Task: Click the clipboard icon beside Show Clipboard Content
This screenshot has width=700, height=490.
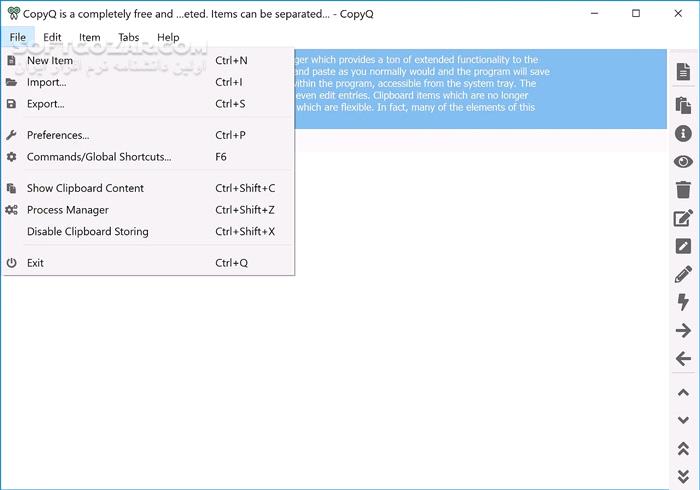Action: (x=12, y=188)
